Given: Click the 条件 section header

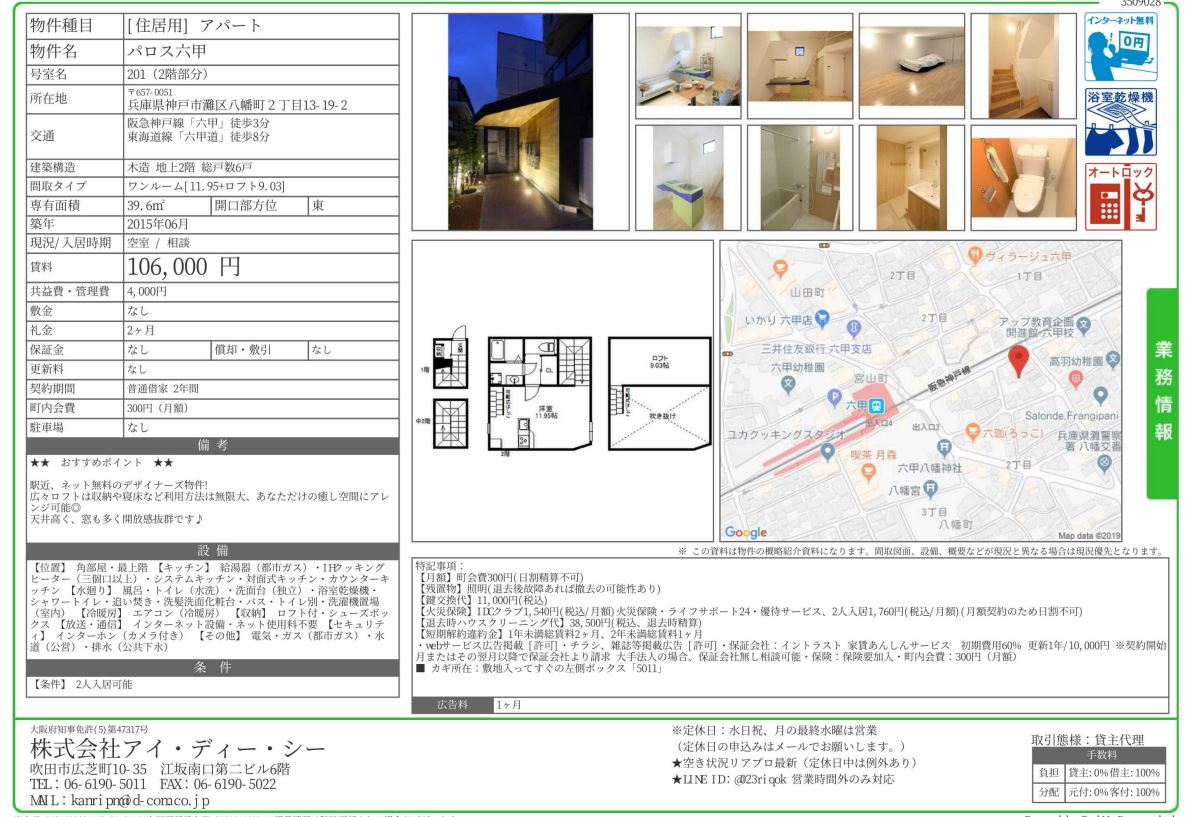Looking at the screenshot, I should [x=212, y=667].
